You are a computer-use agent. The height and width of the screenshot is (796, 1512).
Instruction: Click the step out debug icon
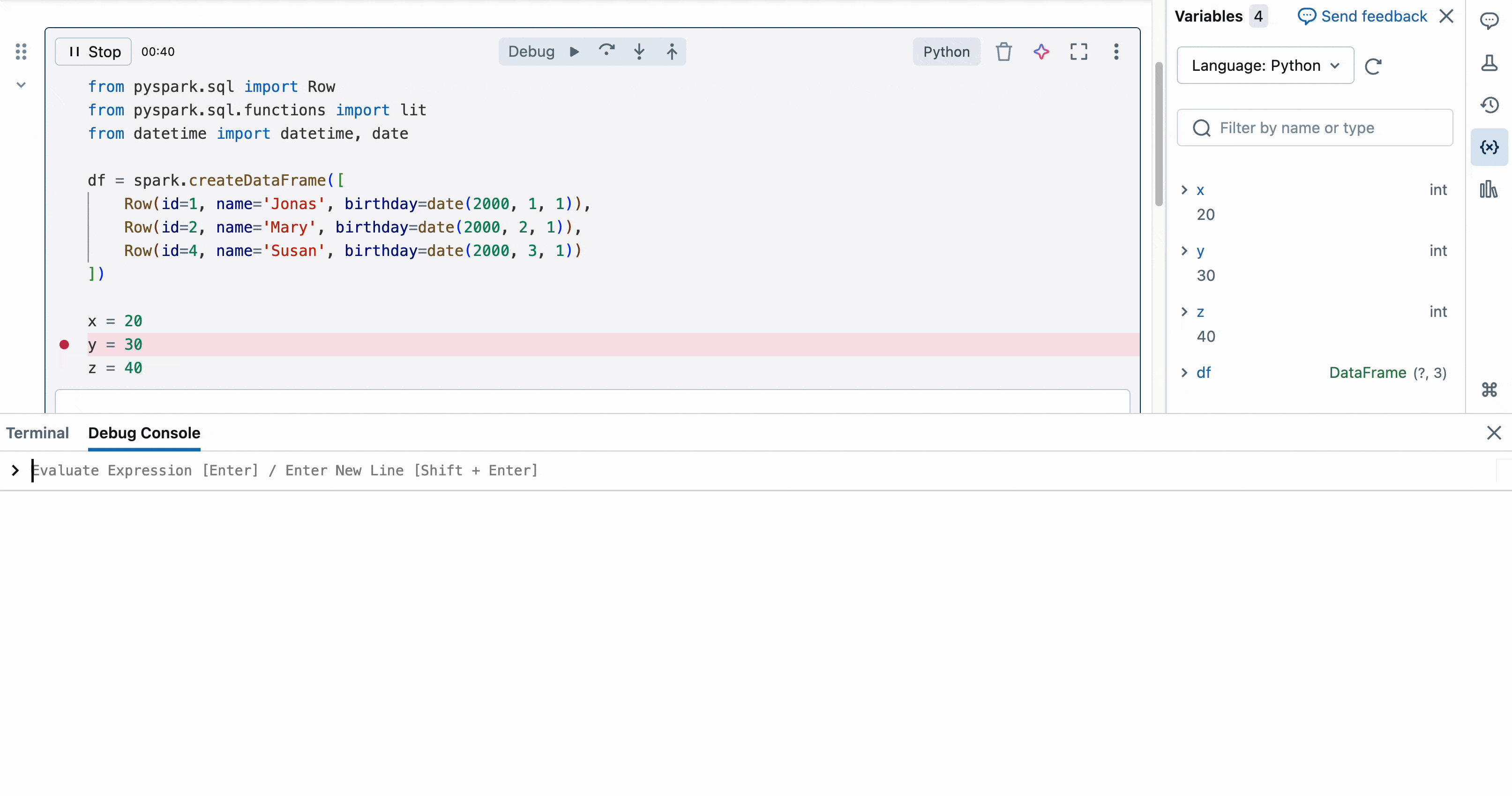tap(672, 51)
